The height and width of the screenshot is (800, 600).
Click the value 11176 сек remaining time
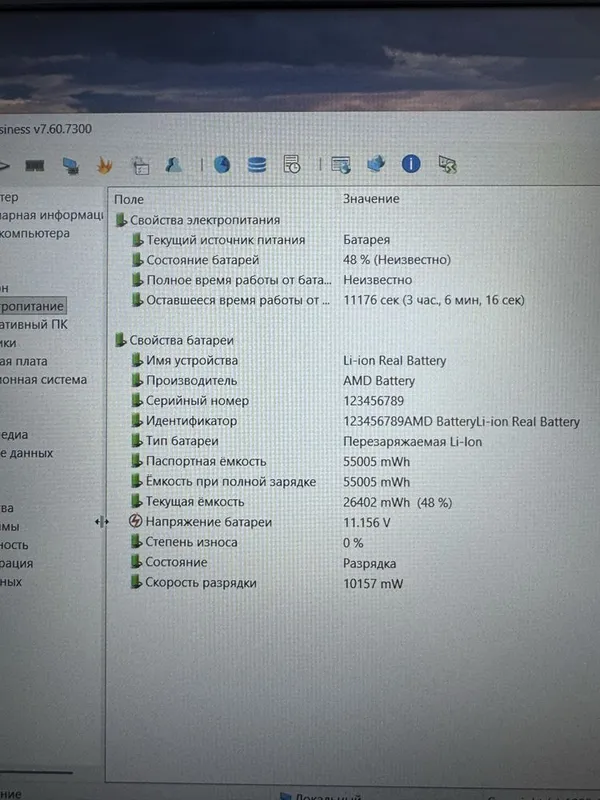point(434,300)
